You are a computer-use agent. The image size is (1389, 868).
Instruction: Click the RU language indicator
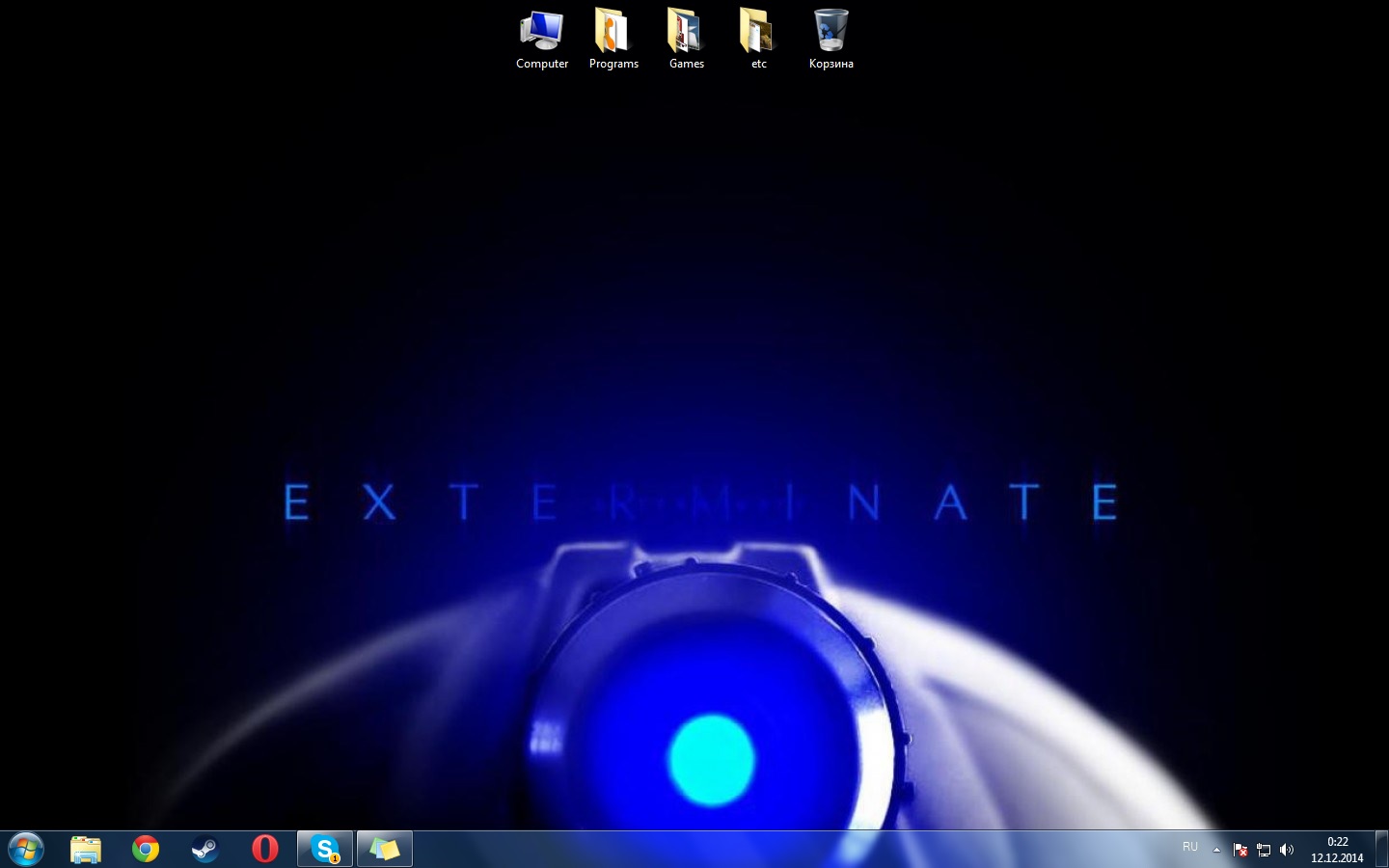point(1190,847)
